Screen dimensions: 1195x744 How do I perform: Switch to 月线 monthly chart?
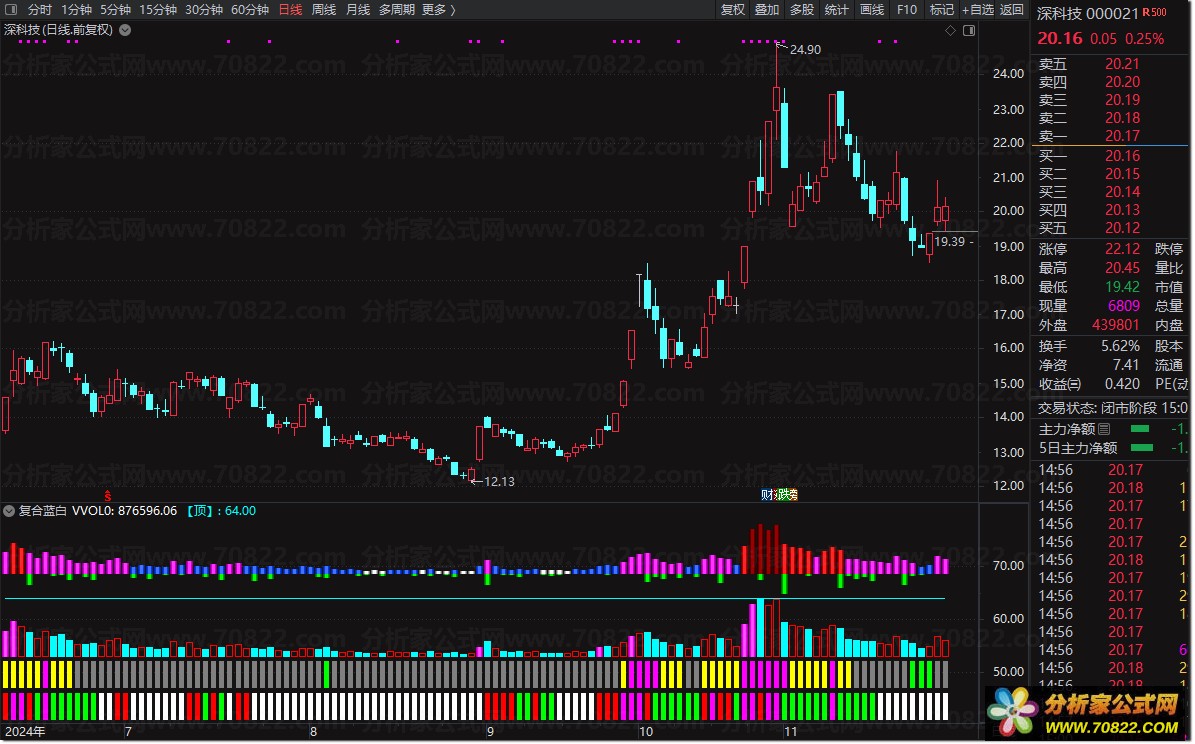point(358,10)
